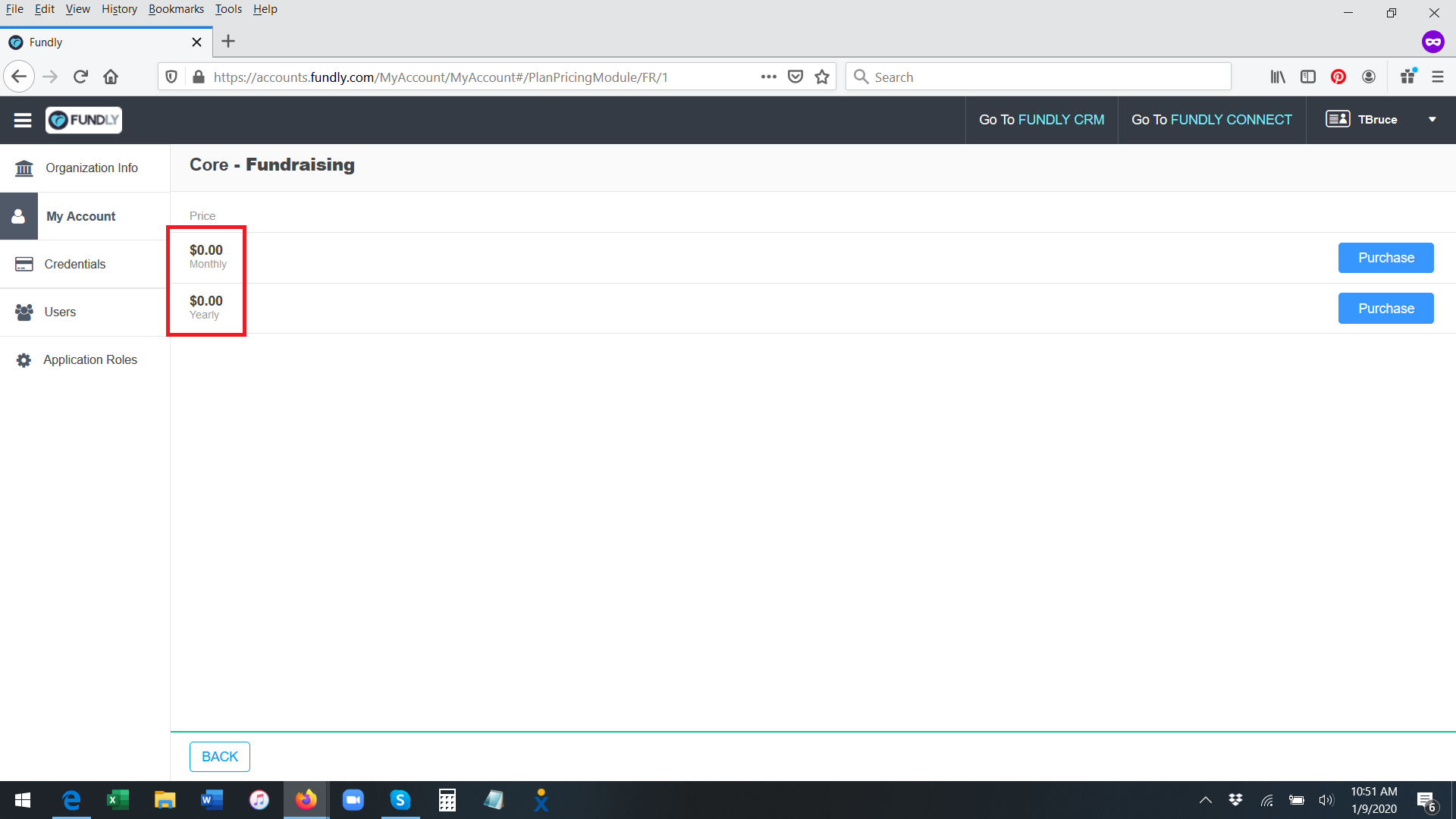The height and width of the screenshot is (819, 1456).
Task: Expand the TBruce user dropdown
Action: 1432,120
